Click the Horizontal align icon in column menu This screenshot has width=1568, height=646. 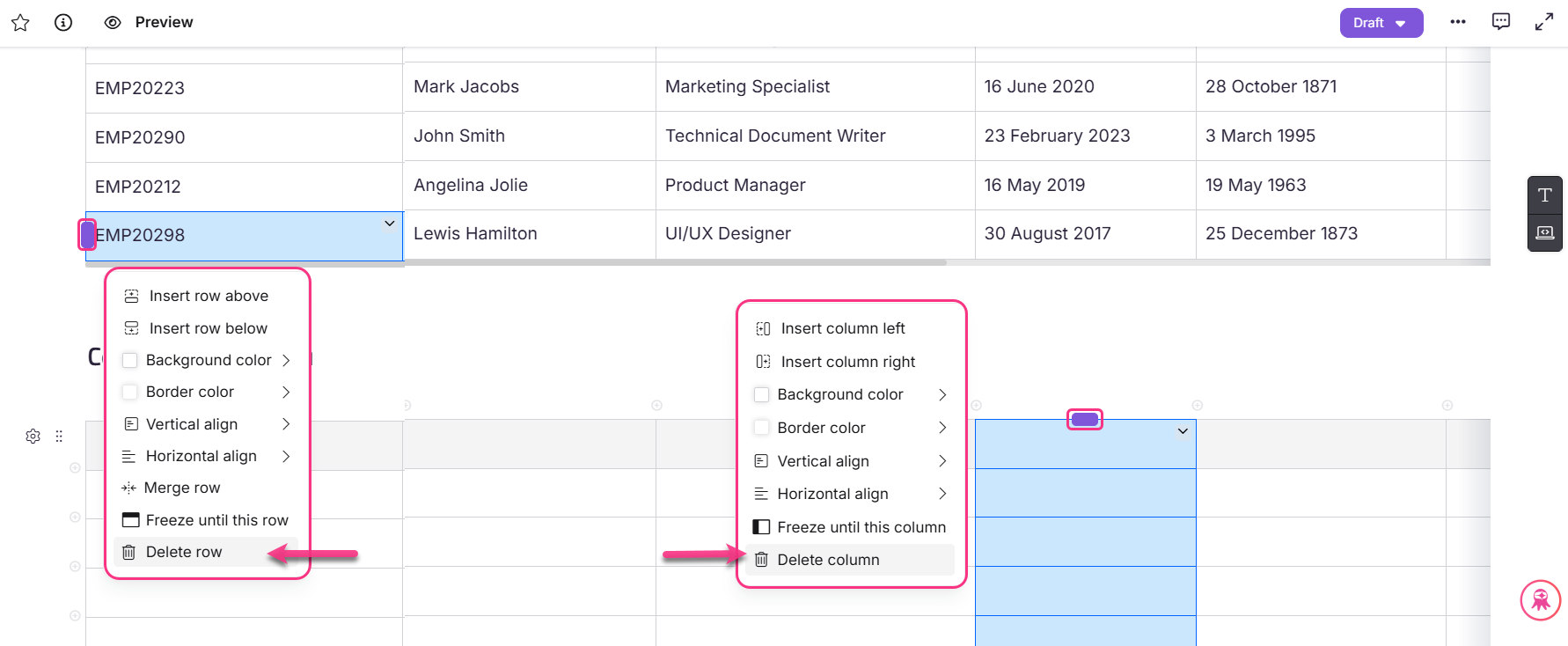click(x=761, y=494)
